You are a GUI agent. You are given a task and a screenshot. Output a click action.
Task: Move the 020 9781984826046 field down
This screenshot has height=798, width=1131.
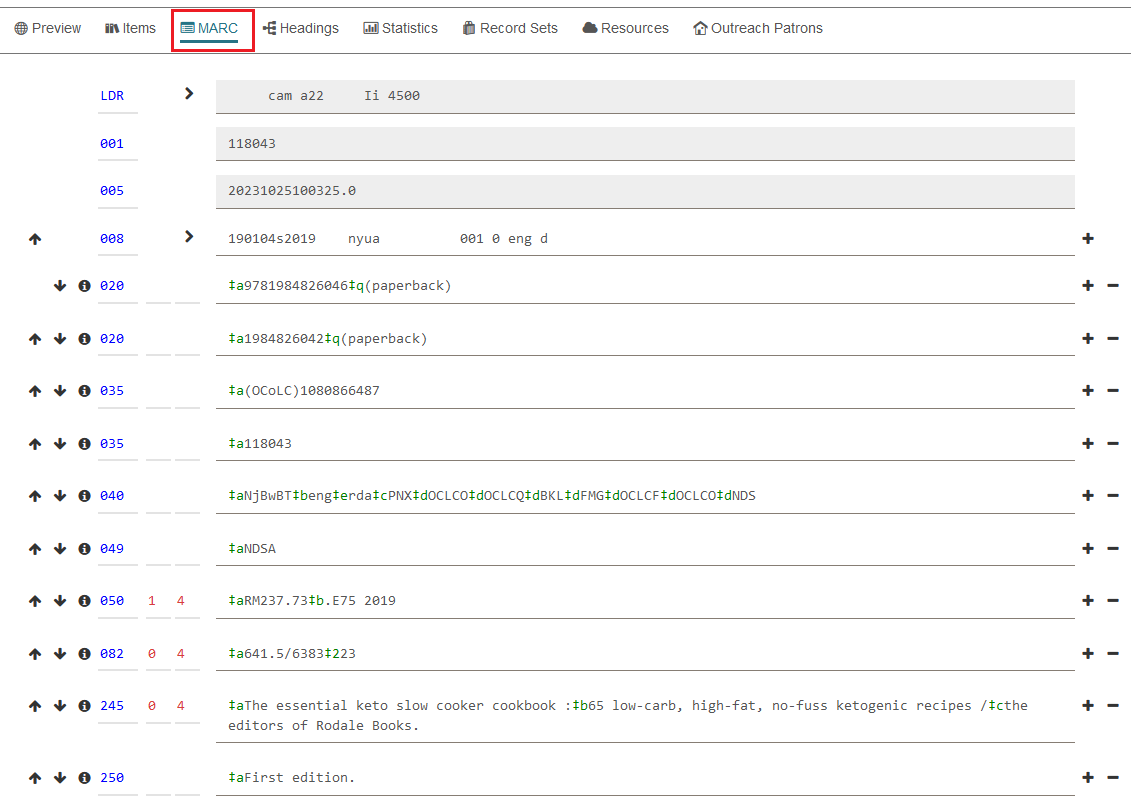(x=60, y=286)
